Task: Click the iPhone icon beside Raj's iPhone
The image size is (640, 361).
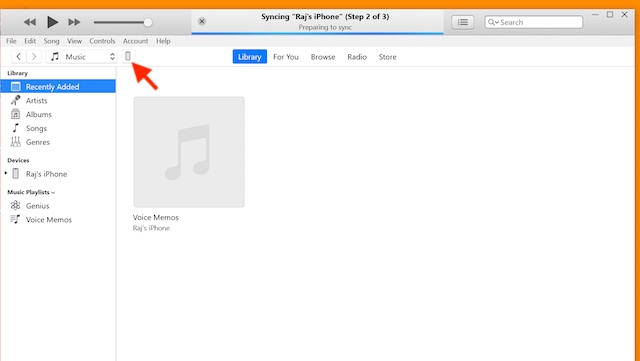Action: (x=16, y=174)
